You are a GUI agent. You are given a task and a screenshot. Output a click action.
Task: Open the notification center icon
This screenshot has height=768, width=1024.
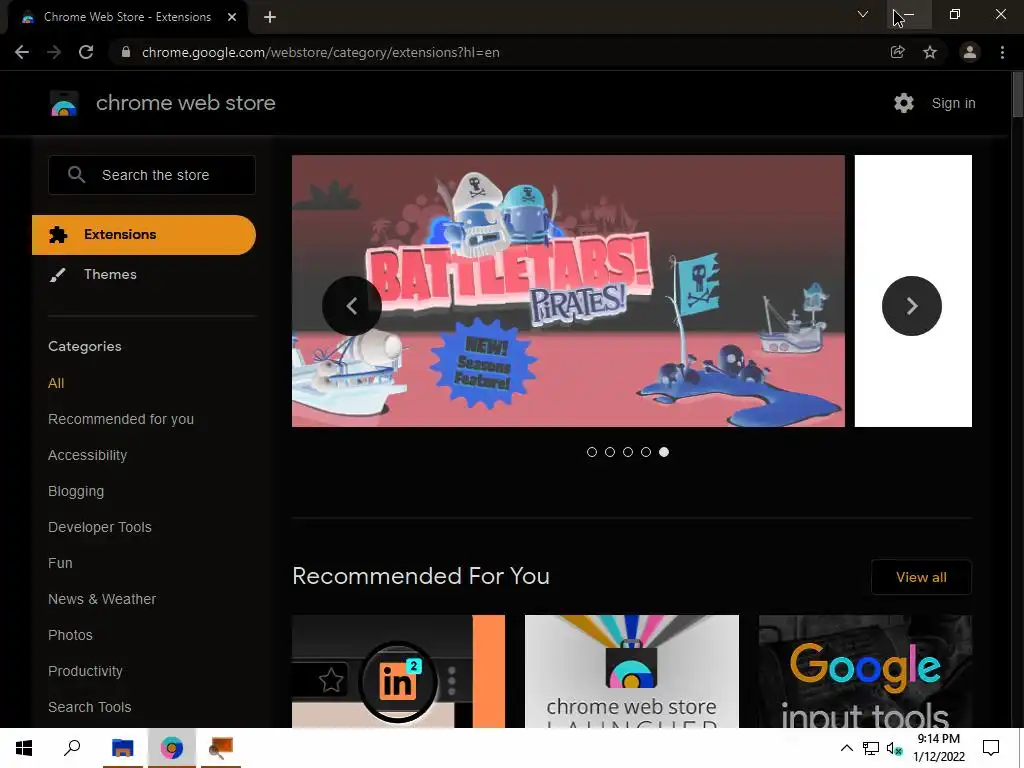coord(991,748)
